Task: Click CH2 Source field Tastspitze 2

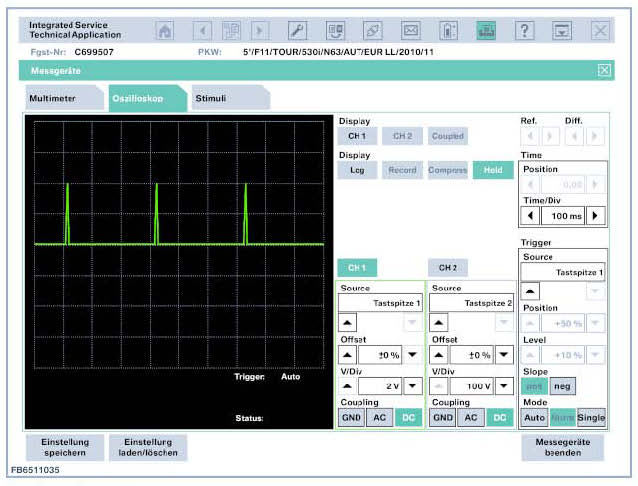Action: pyautogui.click(x=471, y=303)
